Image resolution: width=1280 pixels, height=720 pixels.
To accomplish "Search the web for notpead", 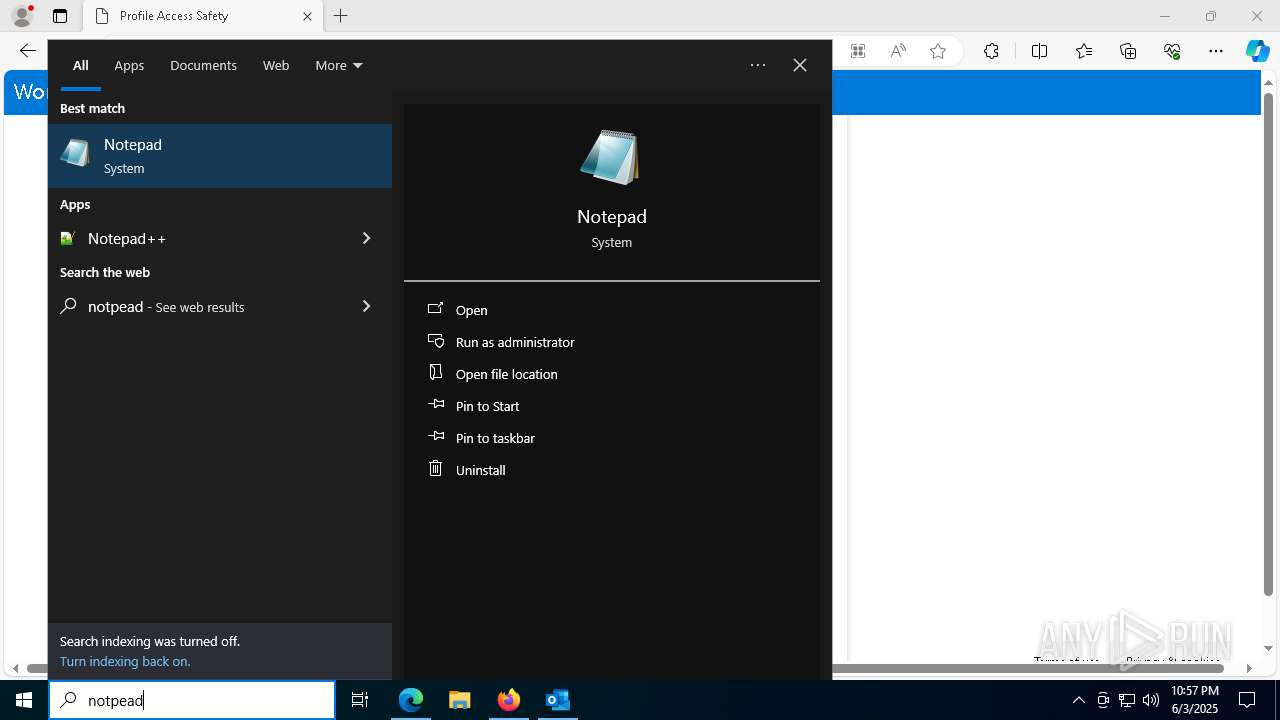I will 195,306.
